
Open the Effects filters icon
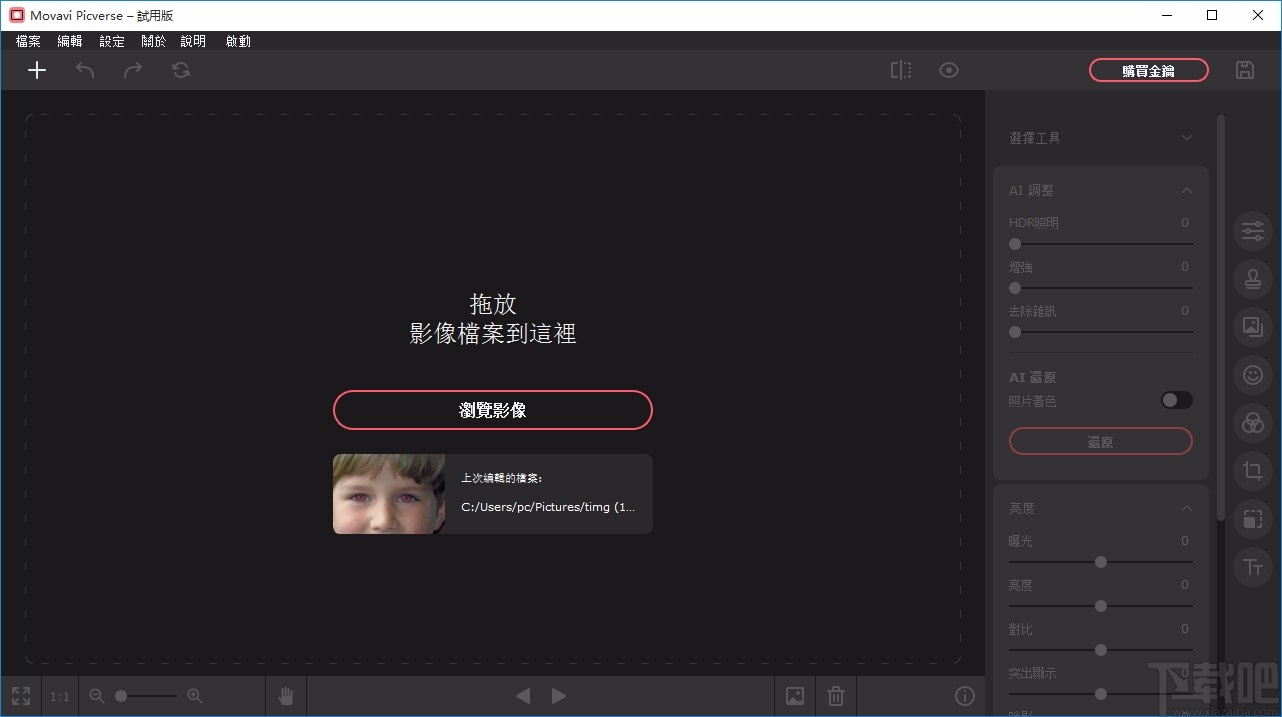[x=1253, y=422]
